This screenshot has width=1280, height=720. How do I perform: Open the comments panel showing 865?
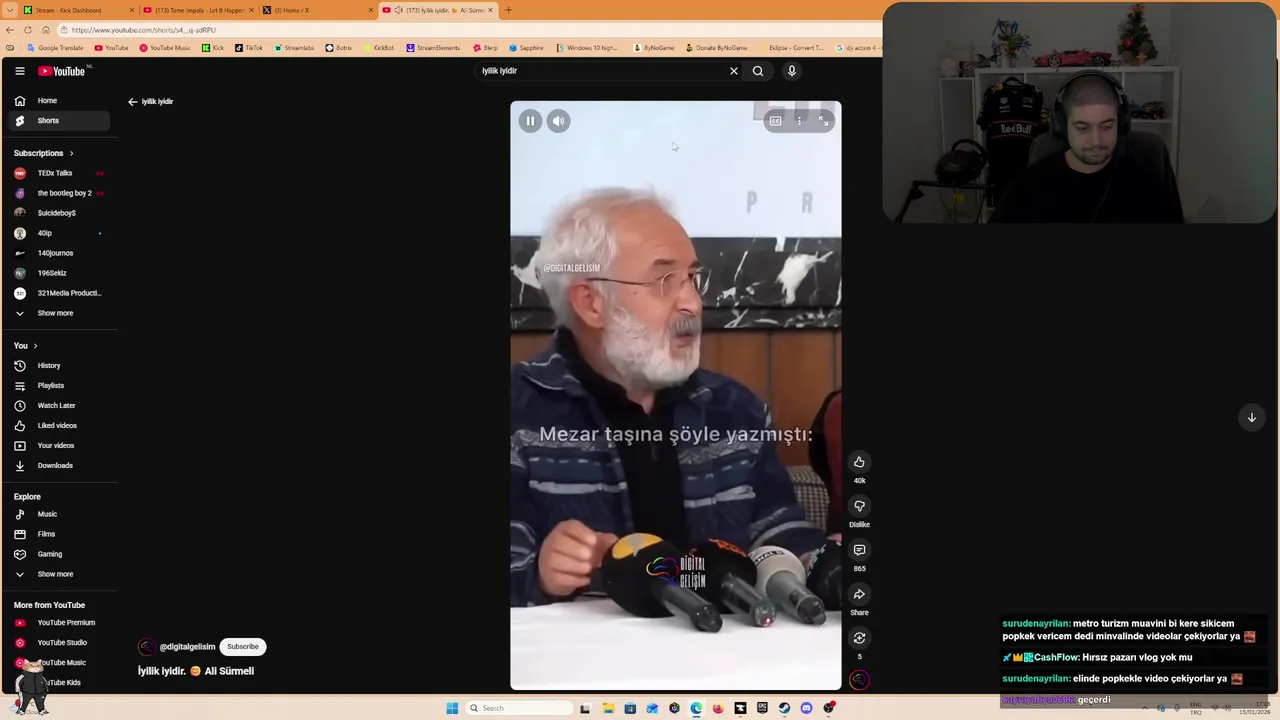point(859,550)
